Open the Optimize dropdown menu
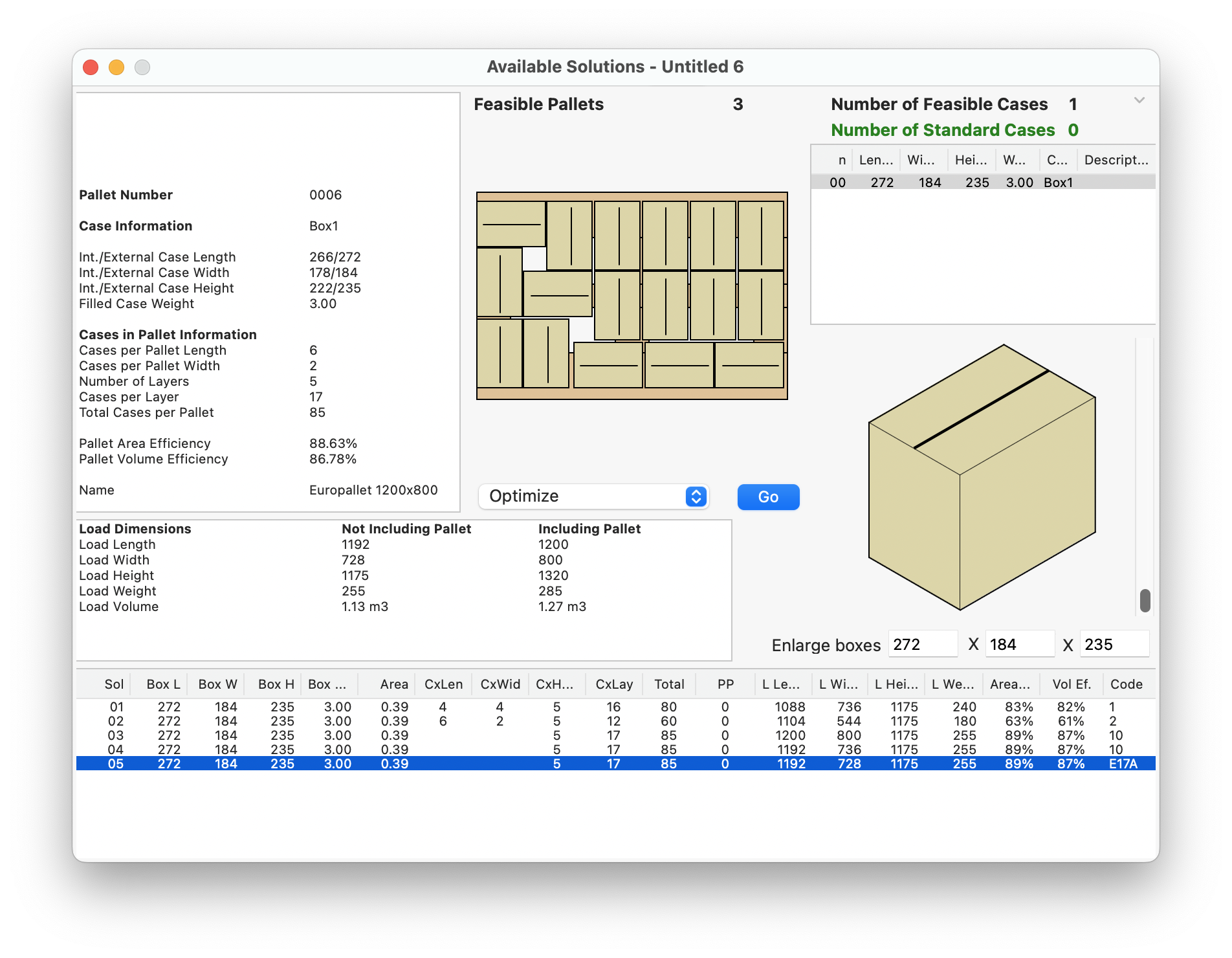This screenshot has width=1232, height=958. click(x=593, y=496)
